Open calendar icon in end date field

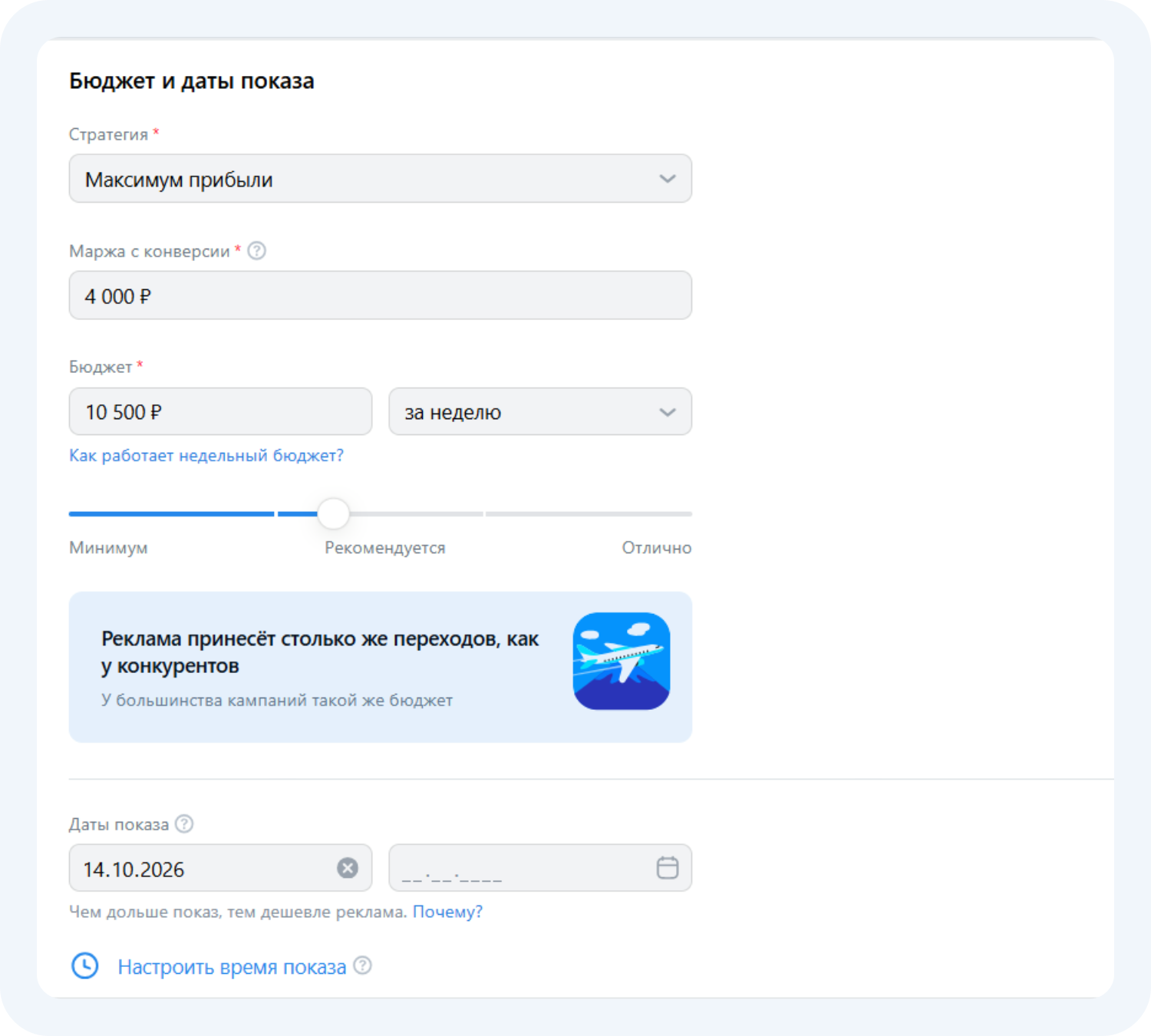pyautogui.click(x=668, y=868)
